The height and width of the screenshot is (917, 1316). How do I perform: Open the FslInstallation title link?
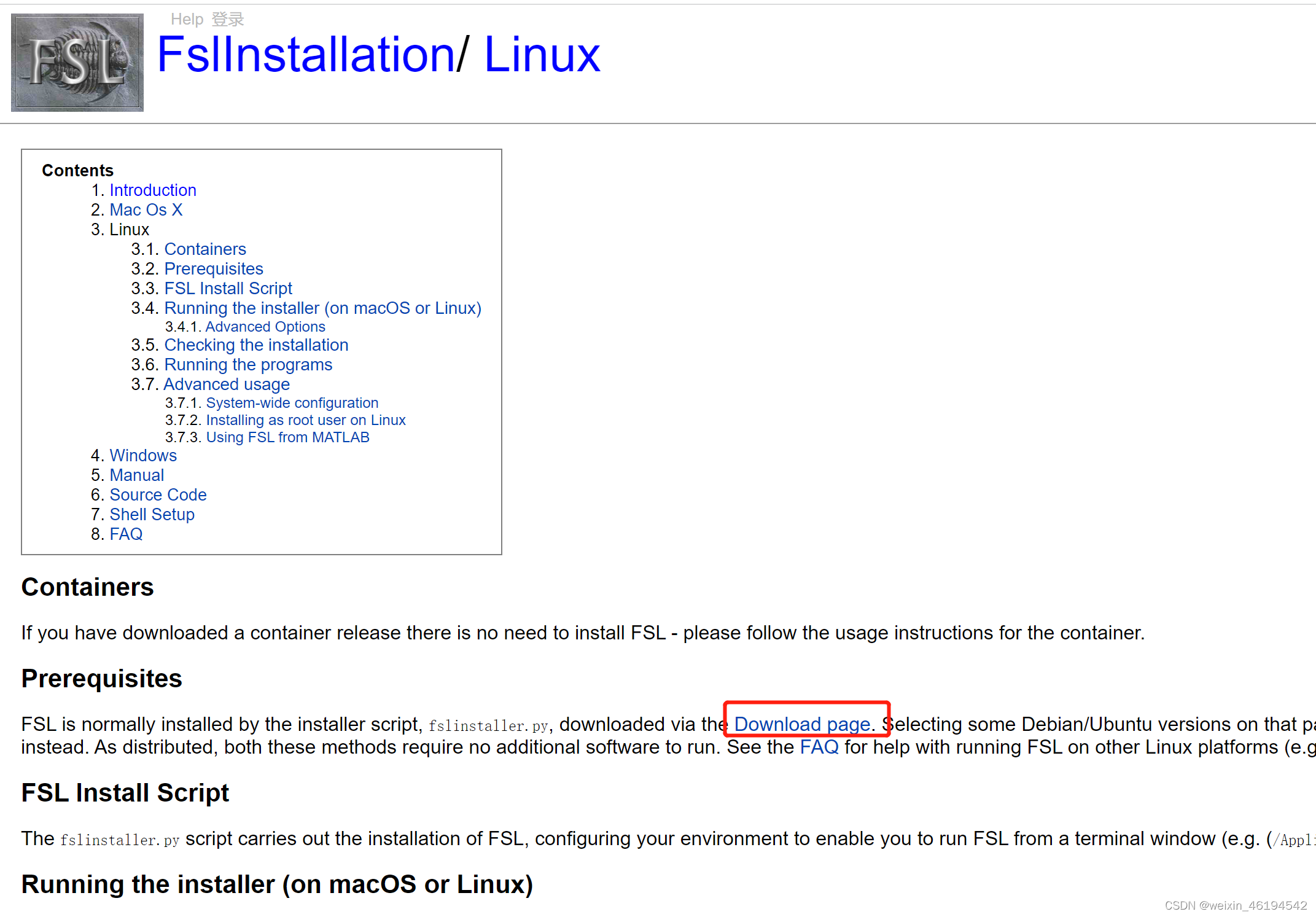click(305, 55)
